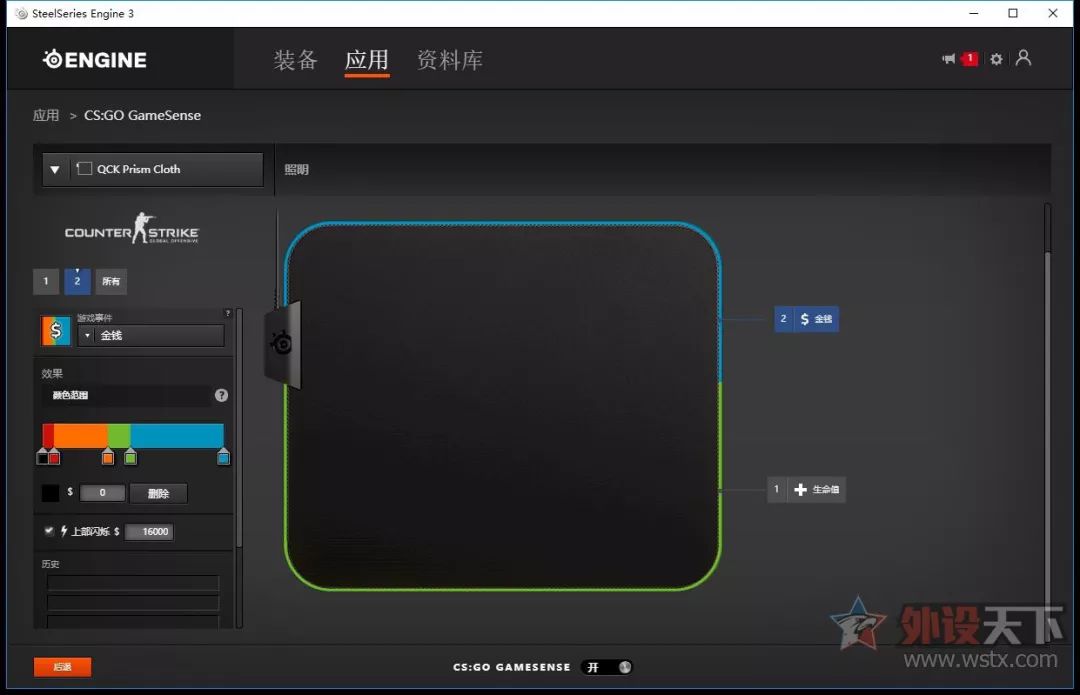Select the 所有 all-zones tab

111,281
